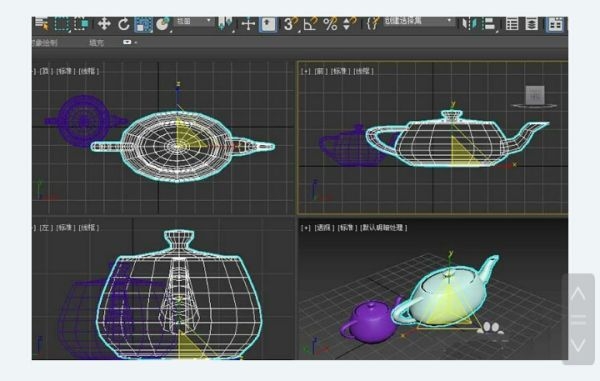Open [标准] menu in the front viewport
The height and width of the screenshot is (381, 600).
pyautogui.click(x=340, y=71)
